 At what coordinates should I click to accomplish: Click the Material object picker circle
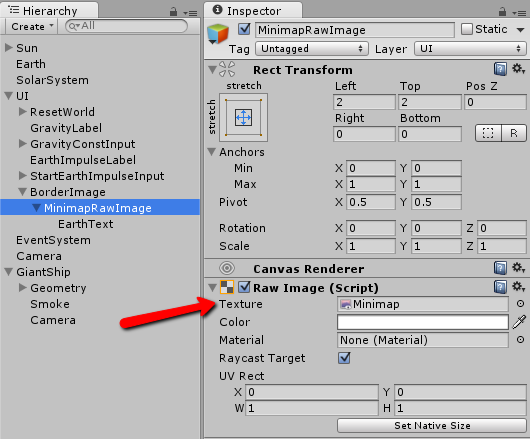[x=521, y=340]
